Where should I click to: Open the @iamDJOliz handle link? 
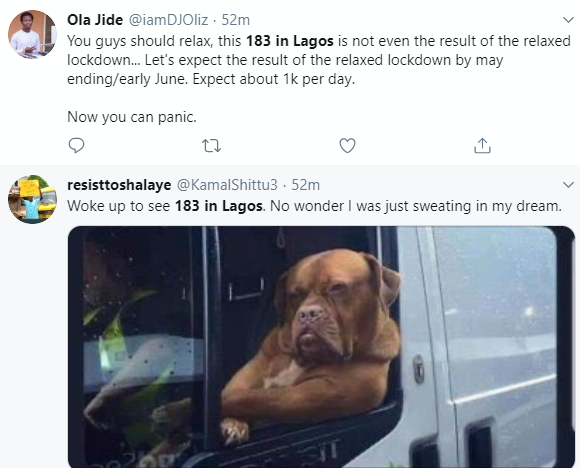point(168,20)
